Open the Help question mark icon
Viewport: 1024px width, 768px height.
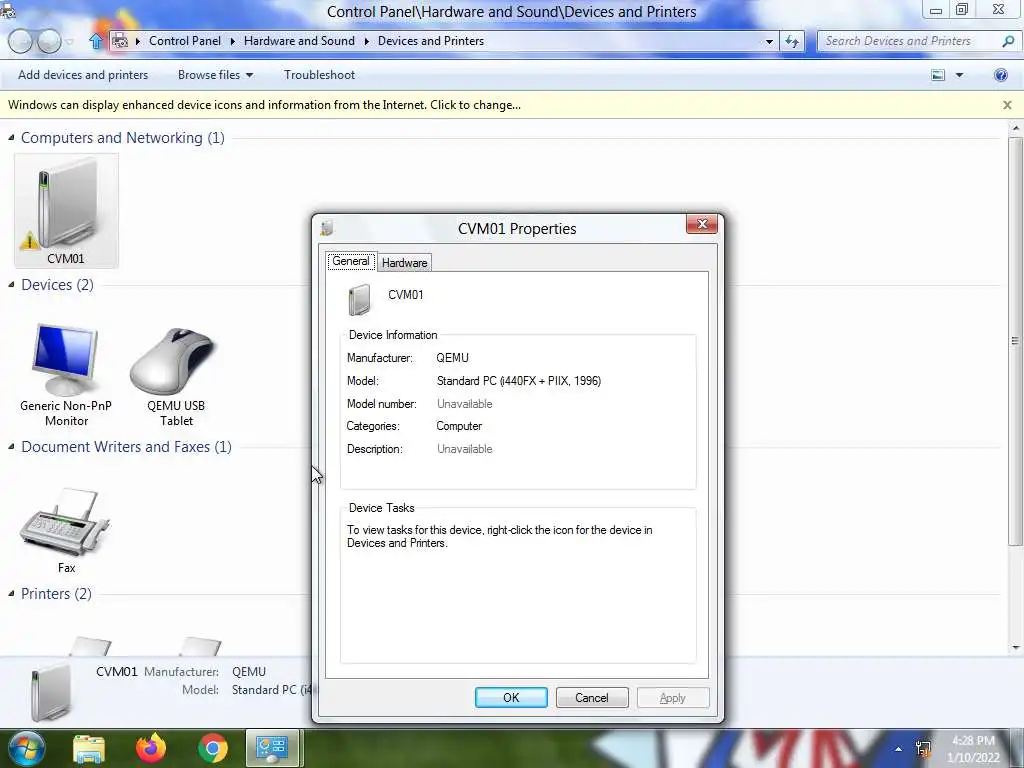[1000, 75]
